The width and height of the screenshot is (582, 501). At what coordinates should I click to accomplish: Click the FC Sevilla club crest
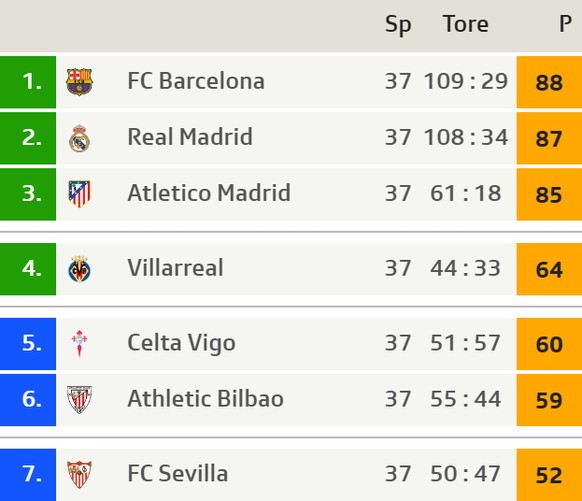[79, 475]
